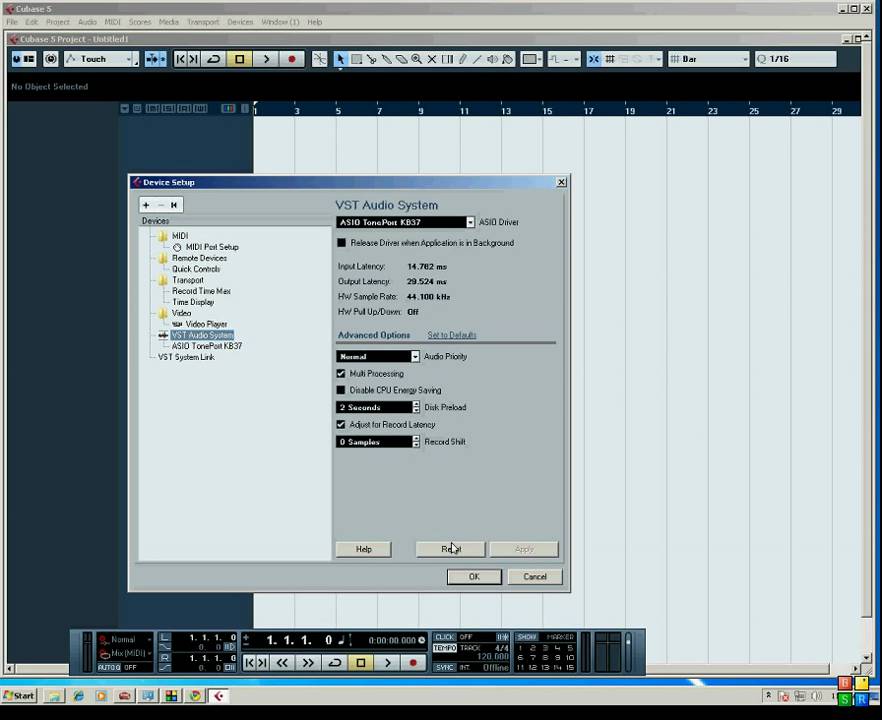Click the Help button in Device Setup
This screenshot has width=882, height=720.
(x=363, y=549)
